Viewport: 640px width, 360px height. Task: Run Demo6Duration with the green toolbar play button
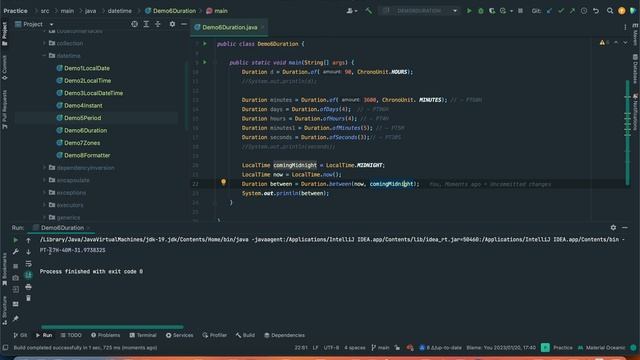(x=469, y=11)
